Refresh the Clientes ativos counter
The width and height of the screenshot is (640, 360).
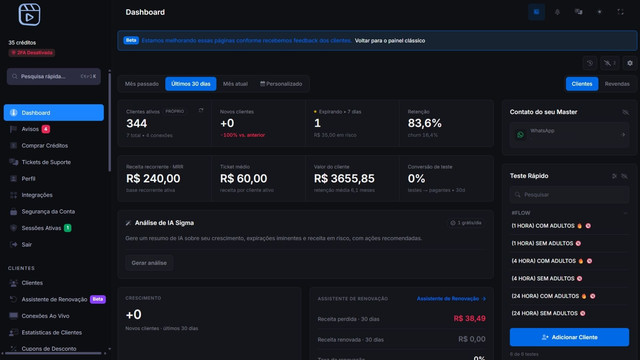click(x=201, y=111)
